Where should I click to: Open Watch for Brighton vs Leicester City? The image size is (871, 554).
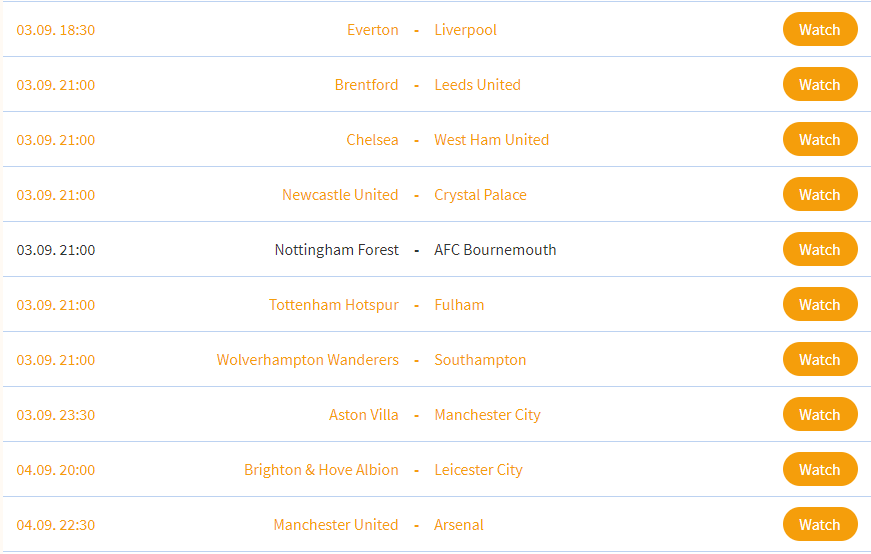pos(819,470)
